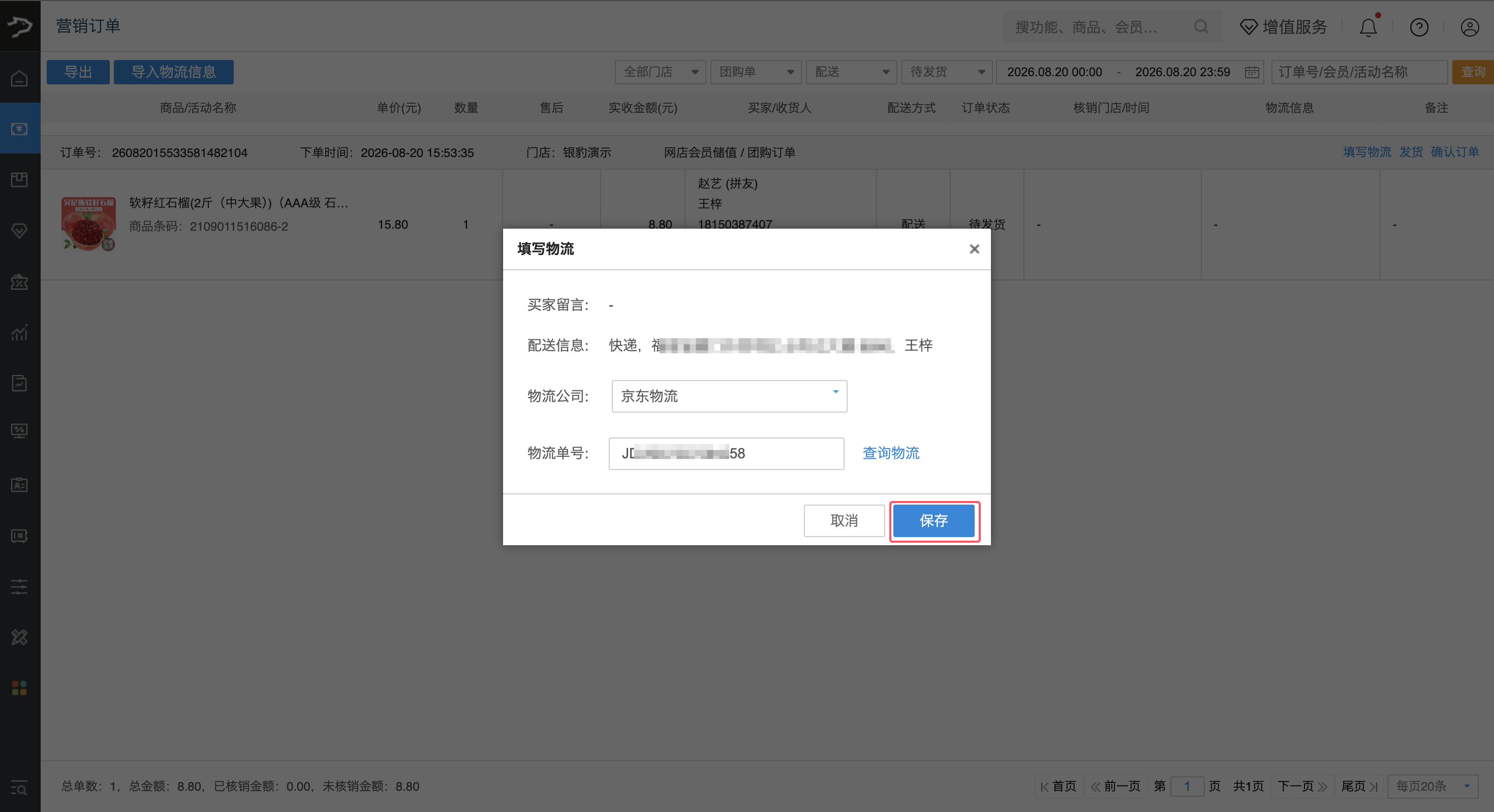
Task: Click the 商品/活动名称 column header
Action: [198, 108]
